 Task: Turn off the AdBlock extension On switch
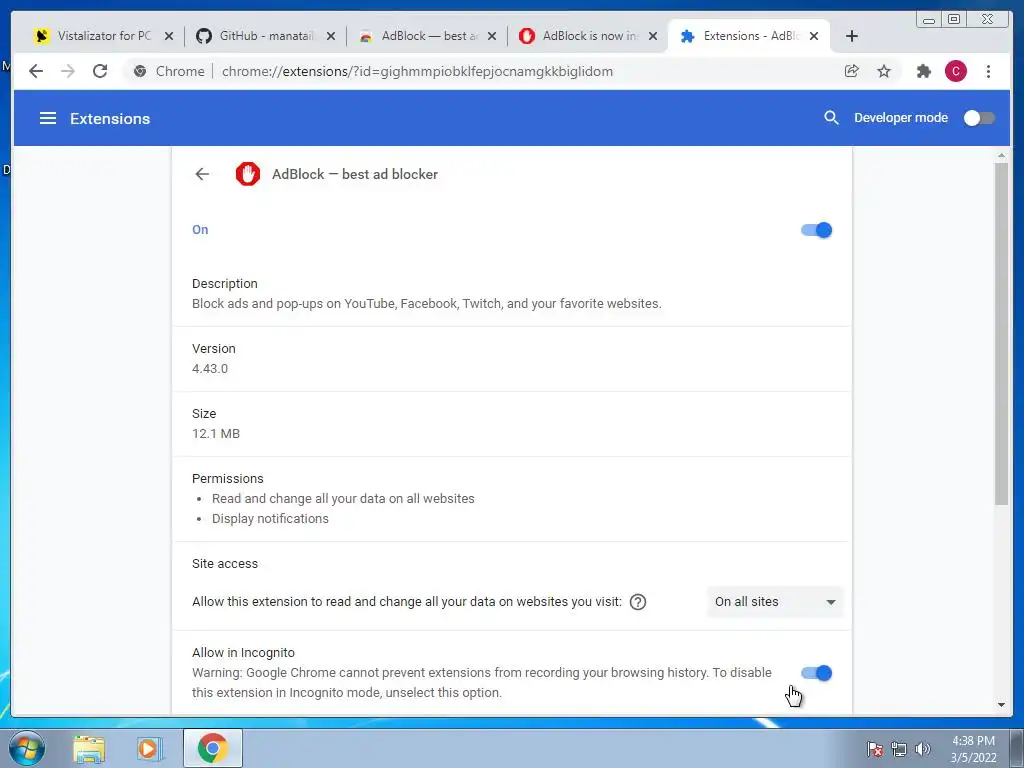click(x=816, y=230)
